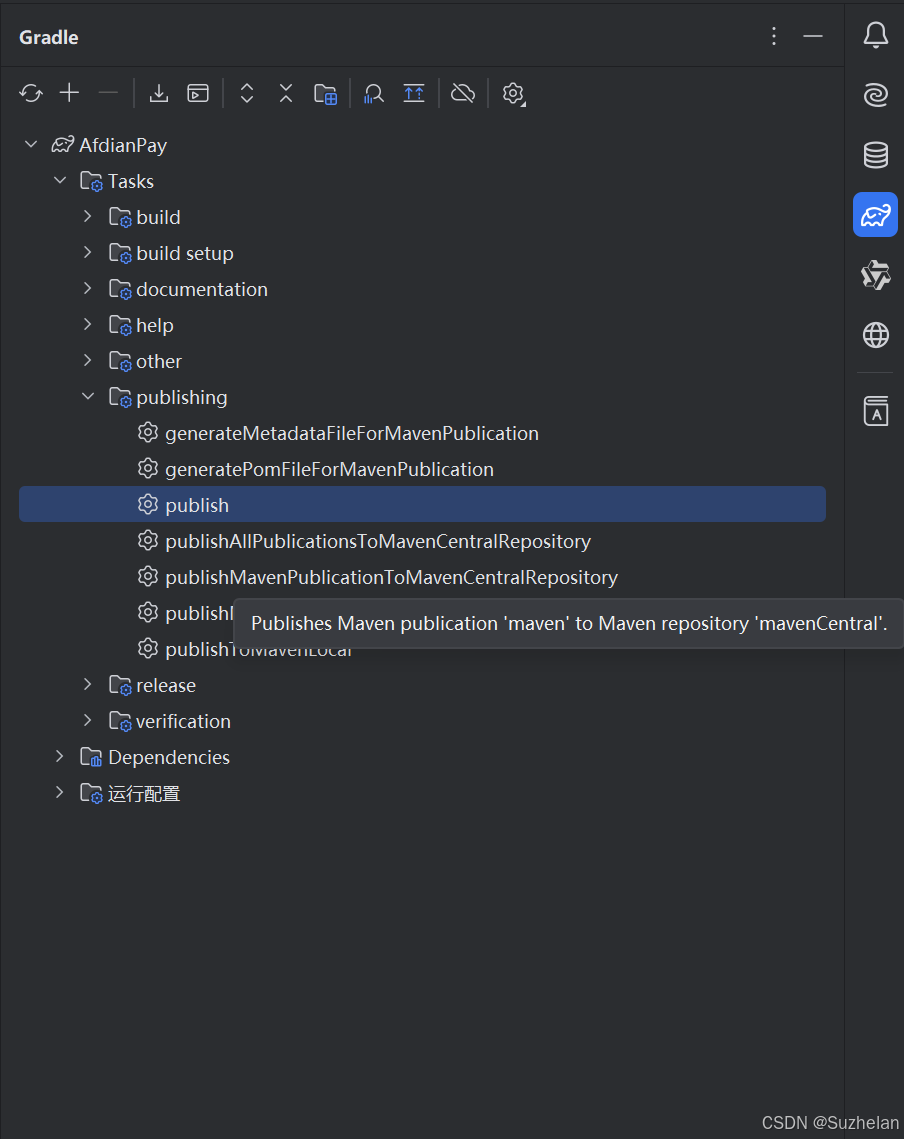Select the Gradle elephant icon in sidebar
This screenshot has width=904, height=1139.
pos(875,215)
